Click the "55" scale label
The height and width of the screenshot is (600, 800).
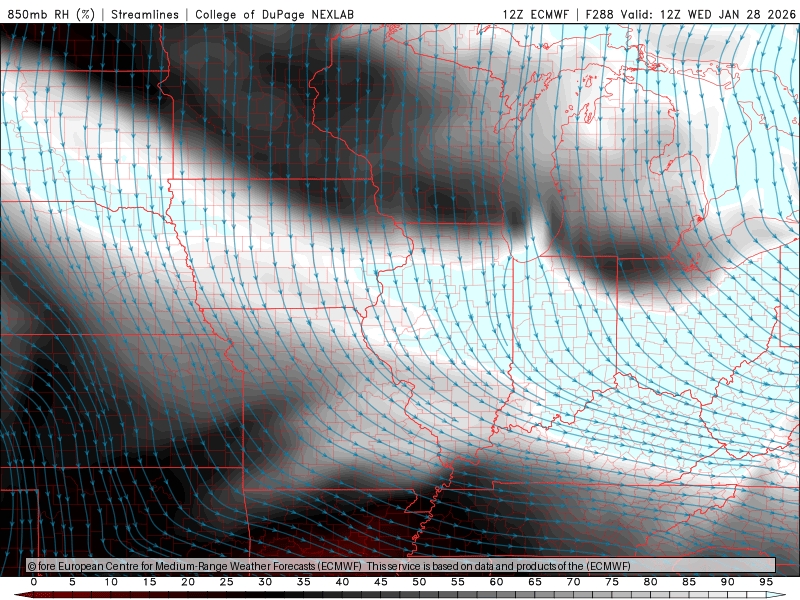click(x=458, y=582)
